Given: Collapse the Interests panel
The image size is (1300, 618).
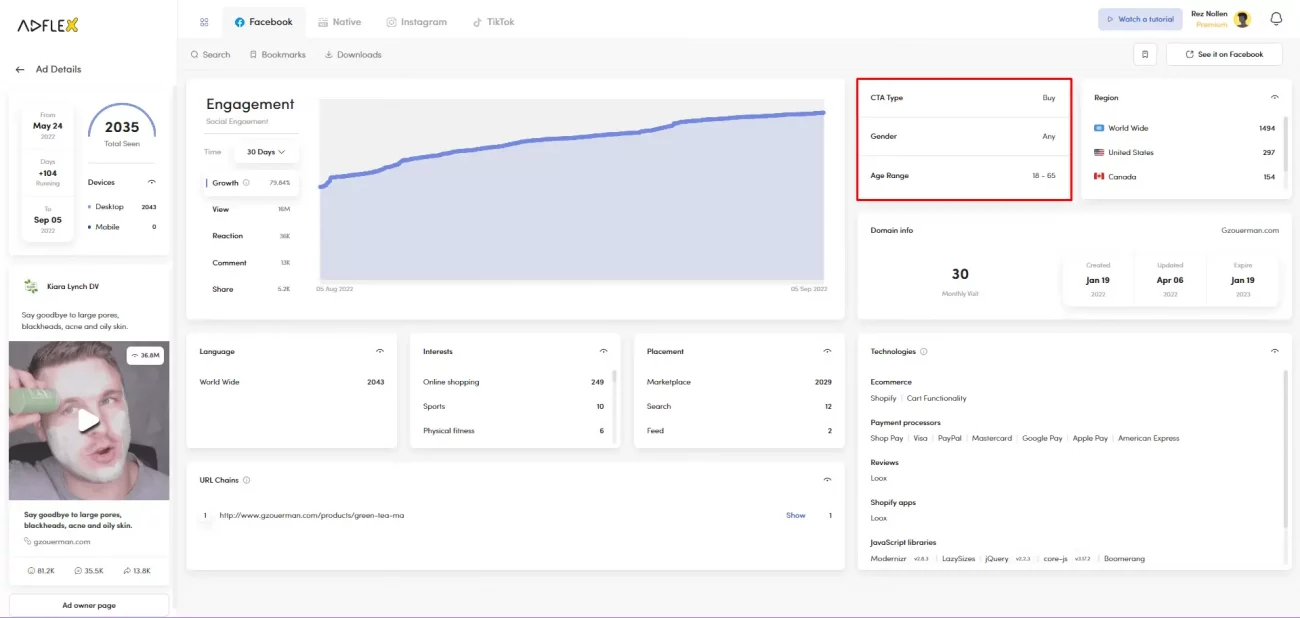Looking at the screenshot, I should click(x=604, y=352).
